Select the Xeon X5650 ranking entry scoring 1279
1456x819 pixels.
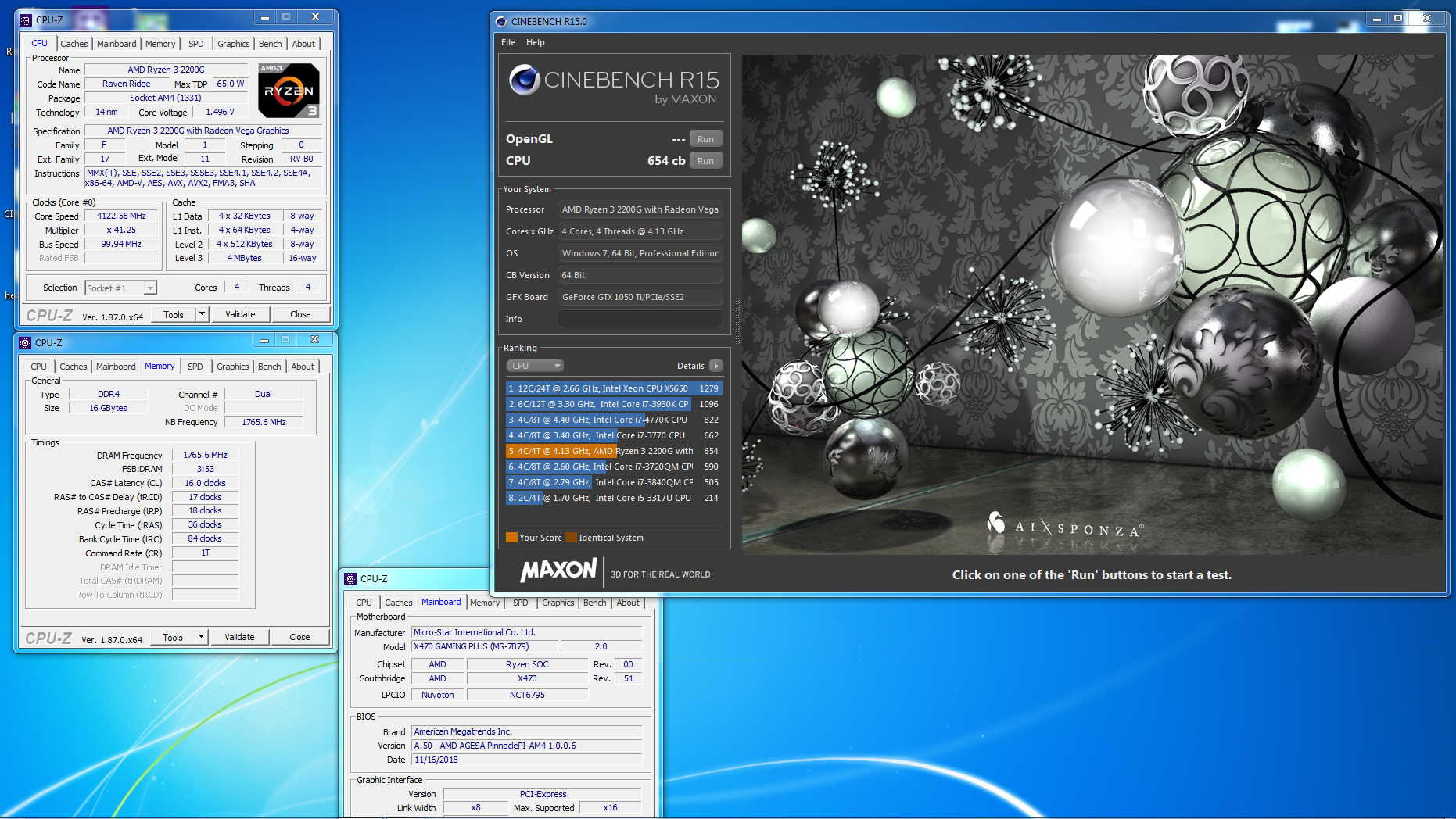pos(614,388)
